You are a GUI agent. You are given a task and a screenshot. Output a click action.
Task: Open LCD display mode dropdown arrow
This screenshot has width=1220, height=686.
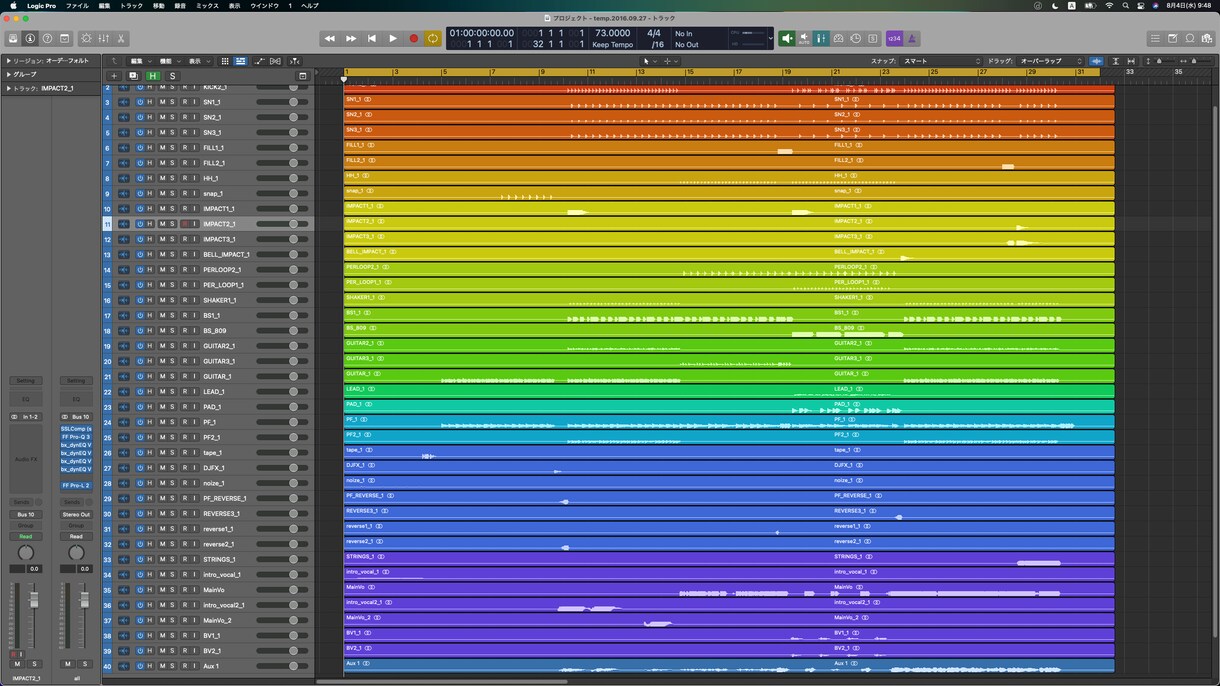click(x=770, y=39)
